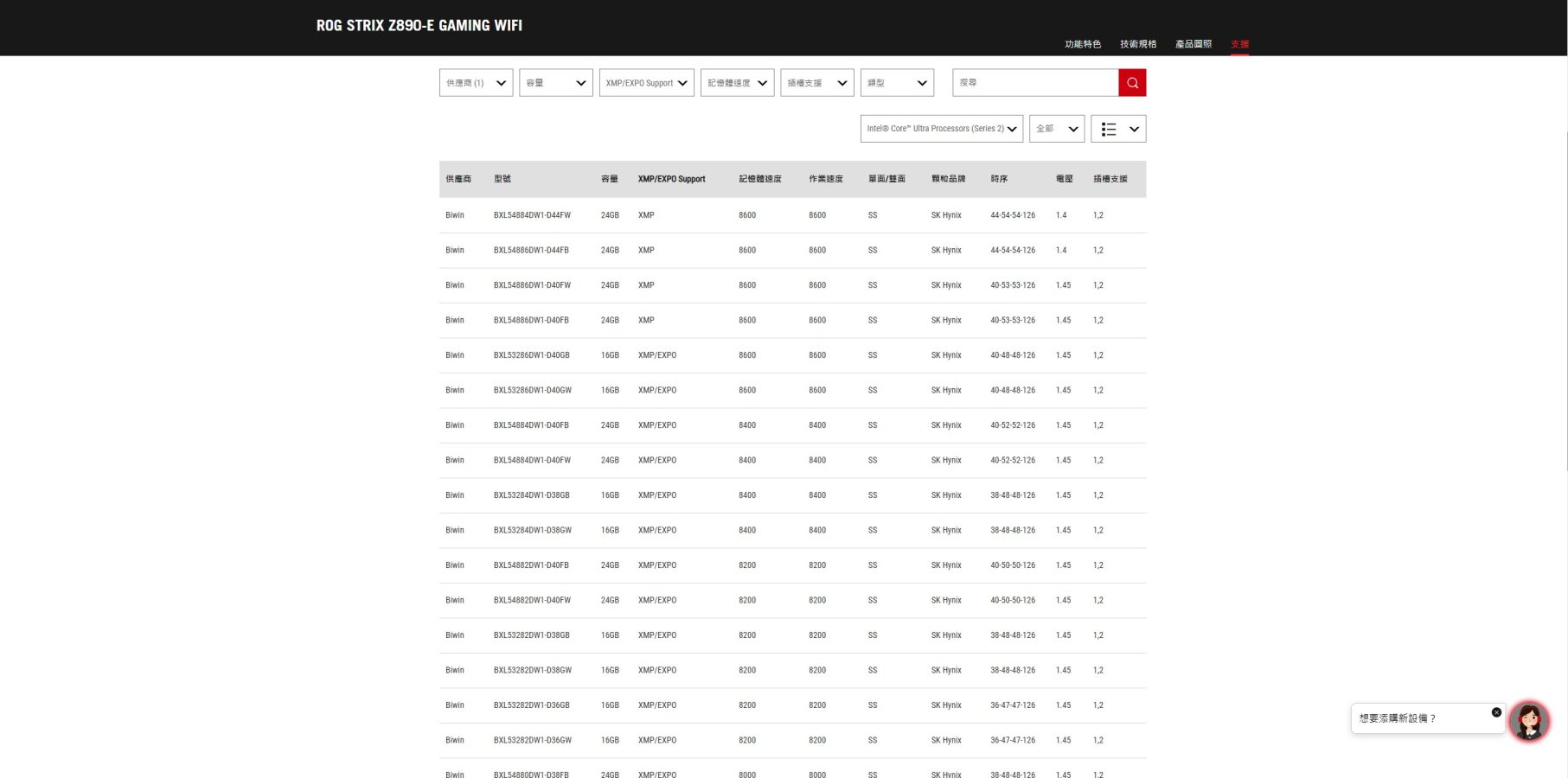Image resolution: width=1568 pixels, height=778 pixels.
Task: Select model BXL53286DW1-D40GB
Action: pyautogui.click(x=532, y=355)
